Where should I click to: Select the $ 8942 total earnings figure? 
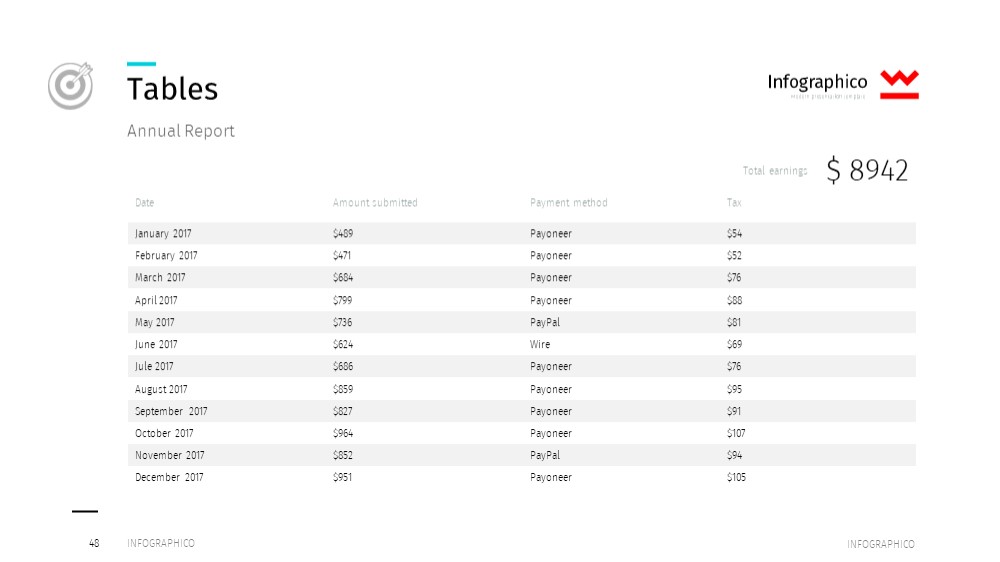click(x=867, y=170)
